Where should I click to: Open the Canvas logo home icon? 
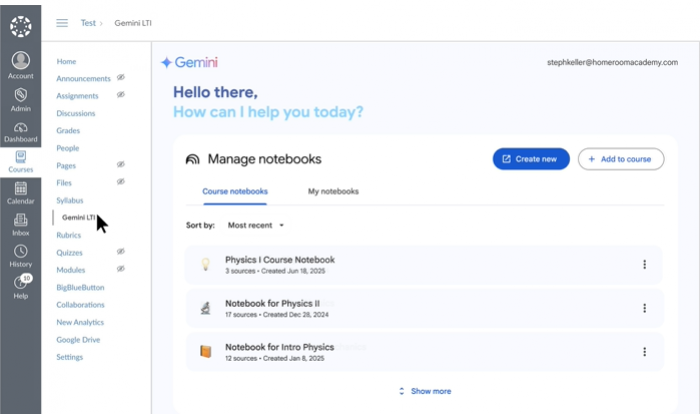pos(21,26)
